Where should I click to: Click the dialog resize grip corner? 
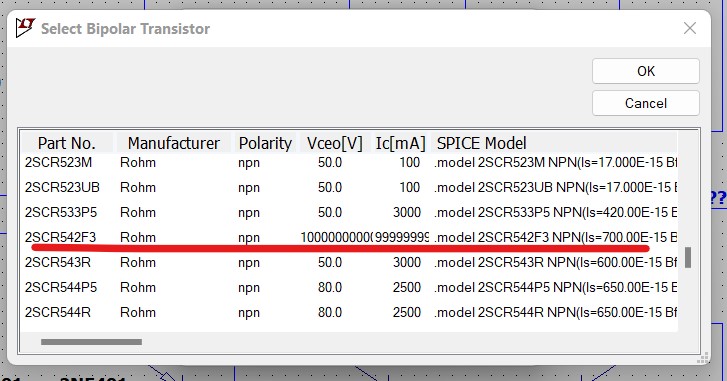tap(703, 358)
